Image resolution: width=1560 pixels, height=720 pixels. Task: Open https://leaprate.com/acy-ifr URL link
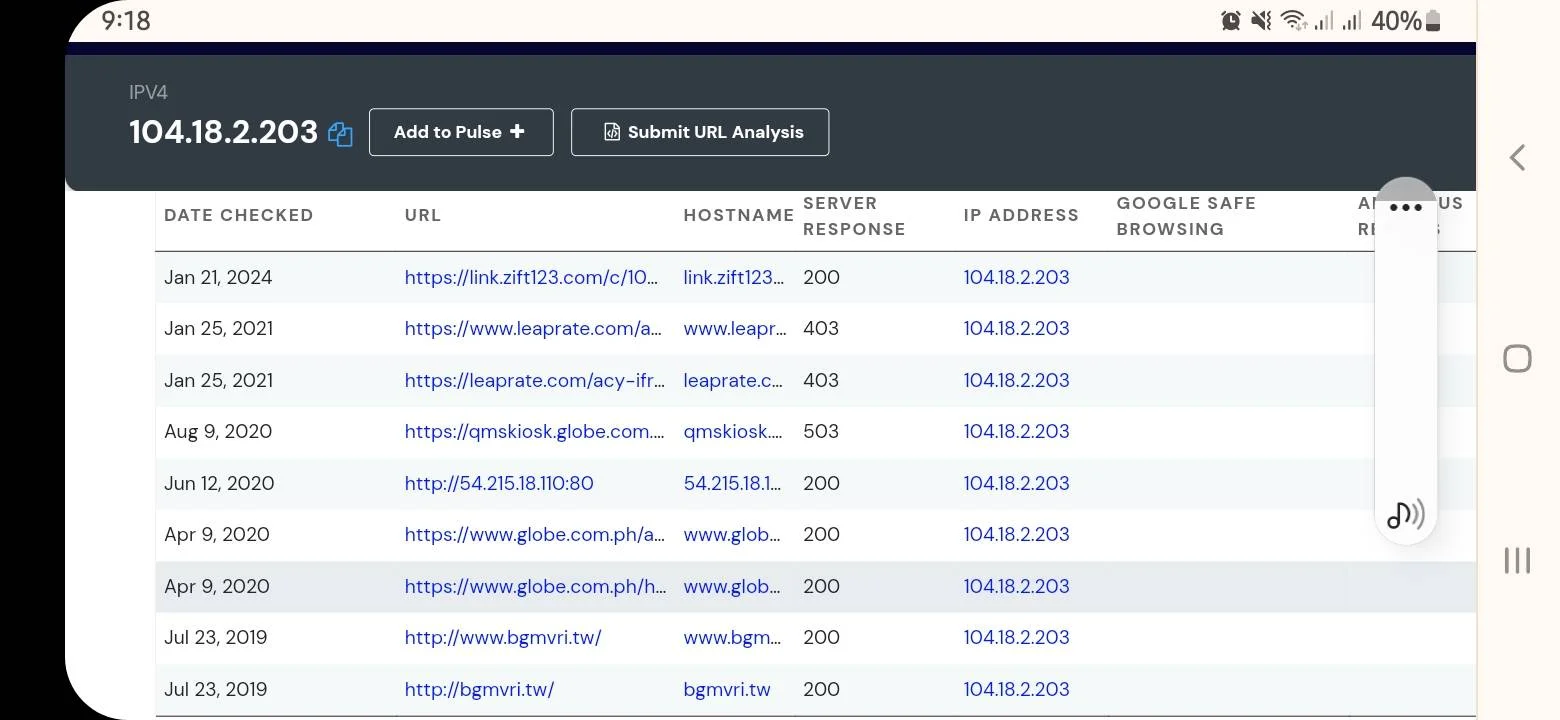tap(534, 380)
